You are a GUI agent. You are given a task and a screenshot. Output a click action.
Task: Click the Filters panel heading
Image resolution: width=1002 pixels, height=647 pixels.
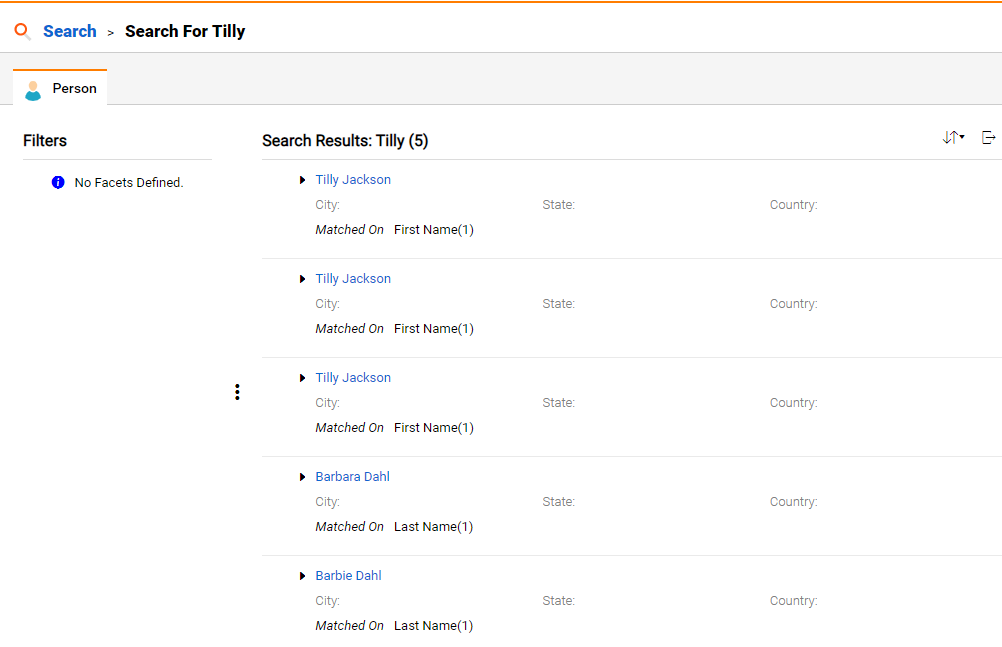point(45,141)
